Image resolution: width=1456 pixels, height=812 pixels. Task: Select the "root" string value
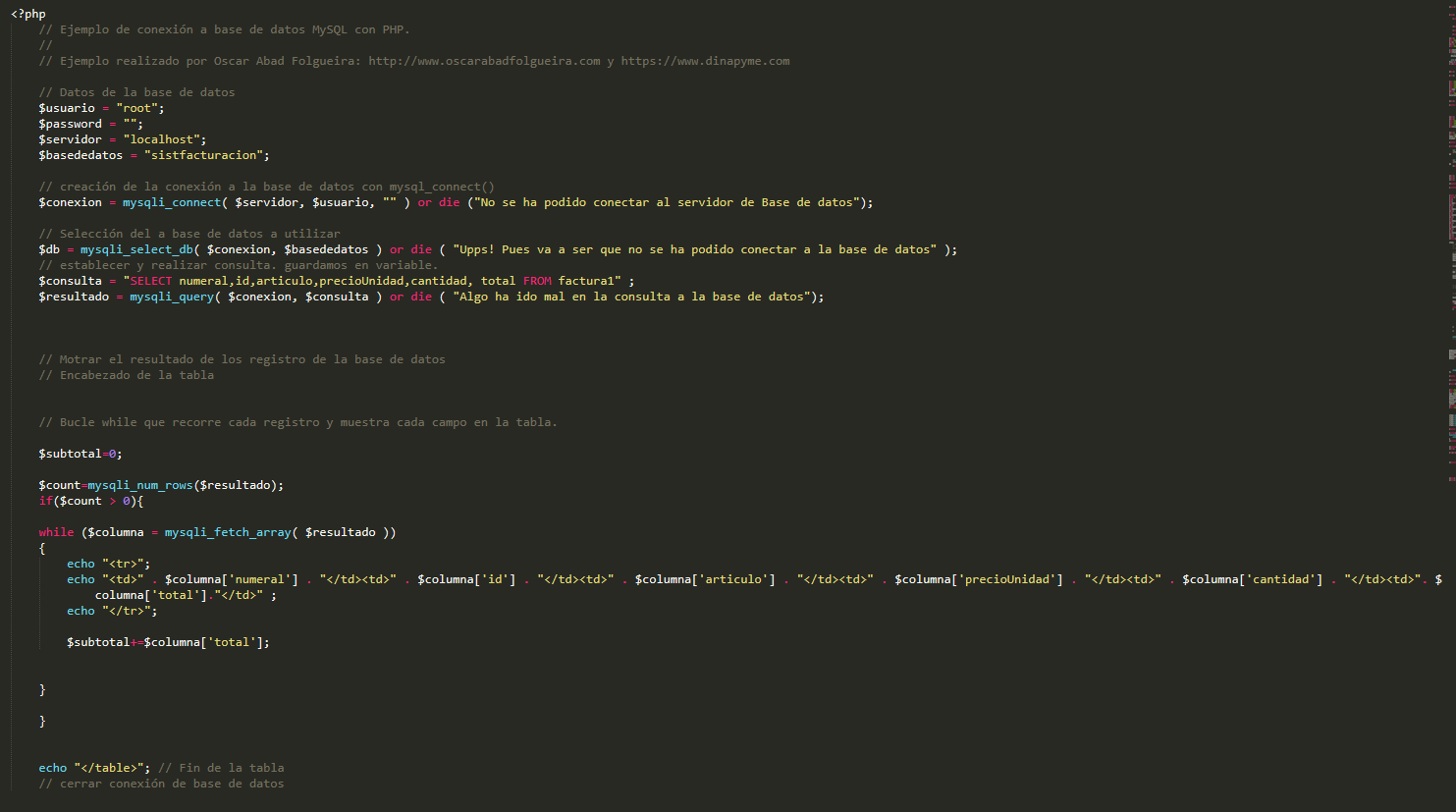coord(137,108)
